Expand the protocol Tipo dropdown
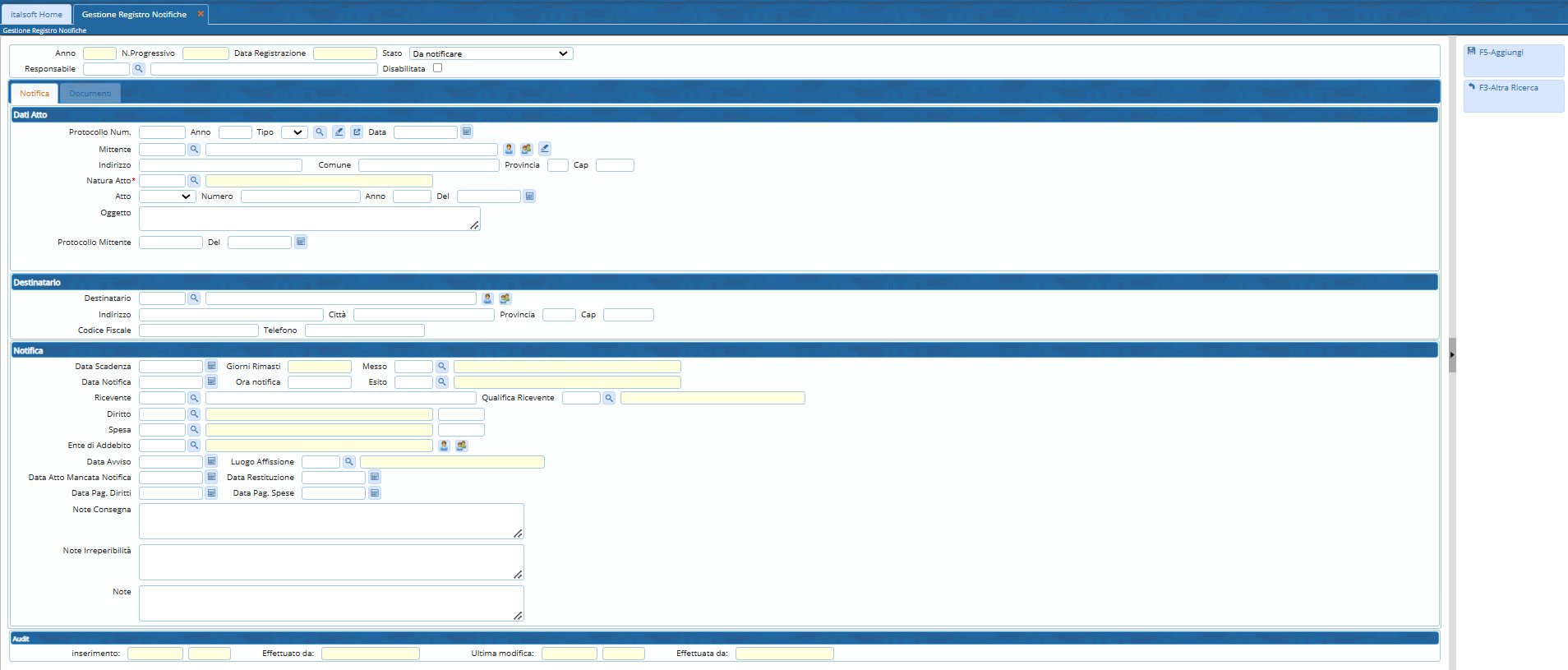The image size is (1568, 670). tap(294, 132)
